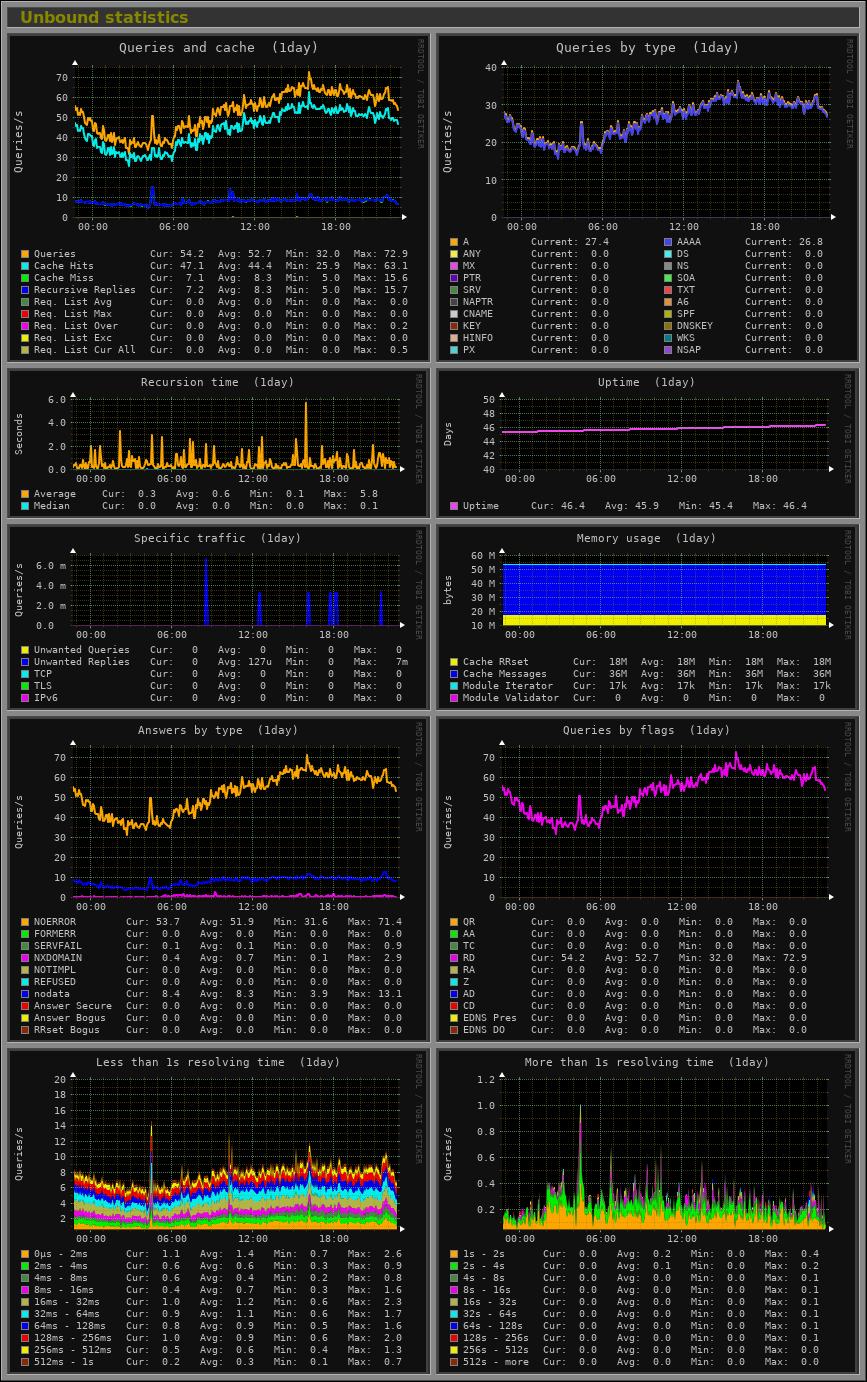Open the Specific traffic graph

point(219,617)
